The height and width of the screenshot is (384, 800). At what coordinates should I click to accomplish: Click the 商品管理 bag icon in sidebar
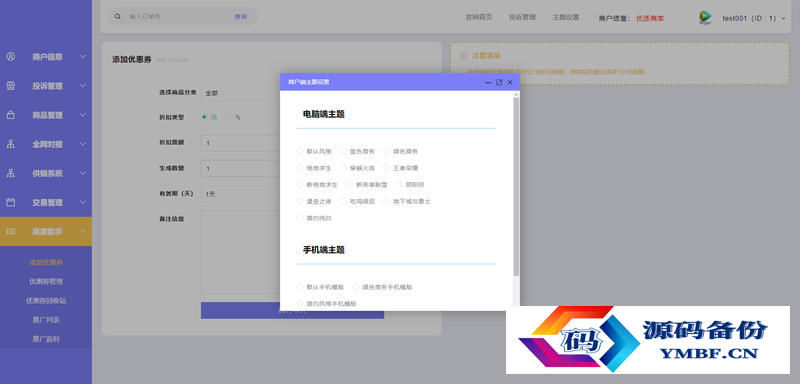coord(11,115)
